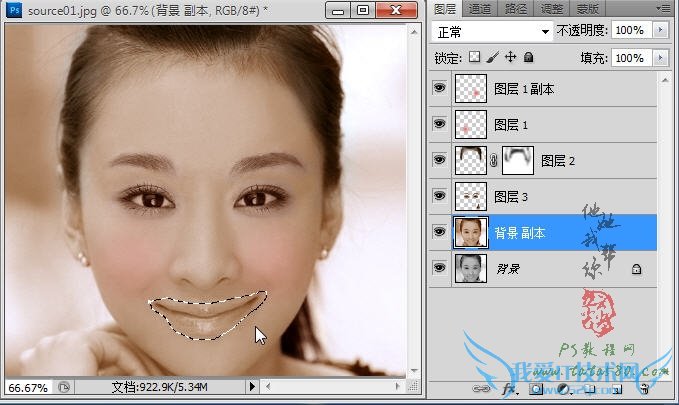Select the 图层 1 副本 thumbnail
The width and height of the screenshot is (679, 405).
[471, 88]
